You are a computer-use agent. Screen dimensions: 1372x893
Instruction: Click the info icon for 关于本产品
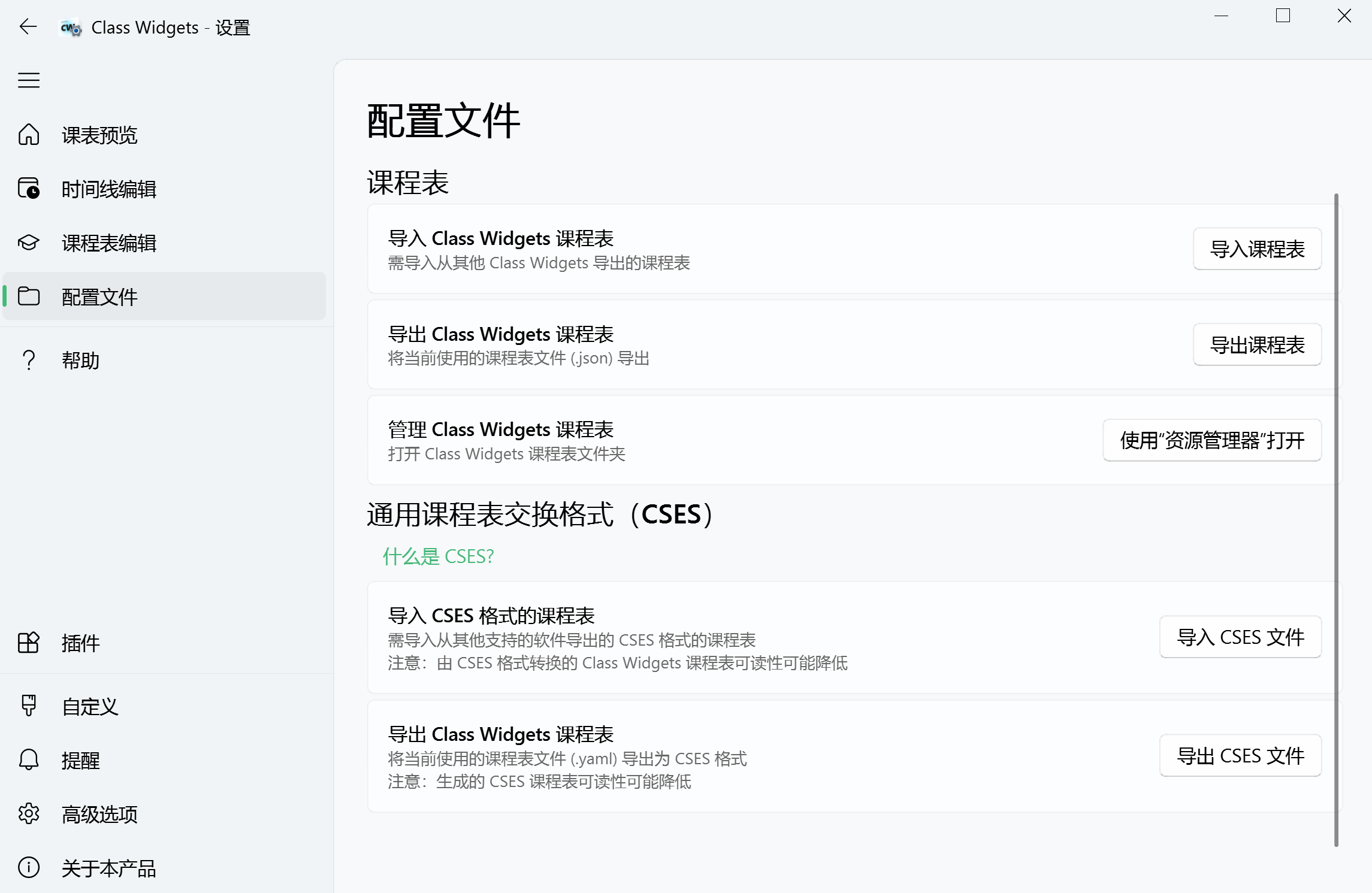pyautogui.click(x=29, y=867)
